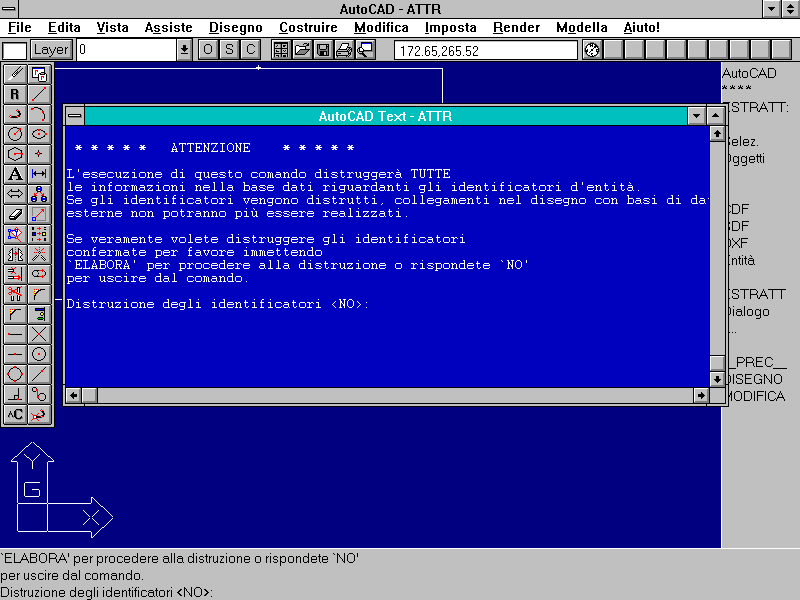Select the Text tool (letter A)
The image size is (800, 600).
point(15,174)
